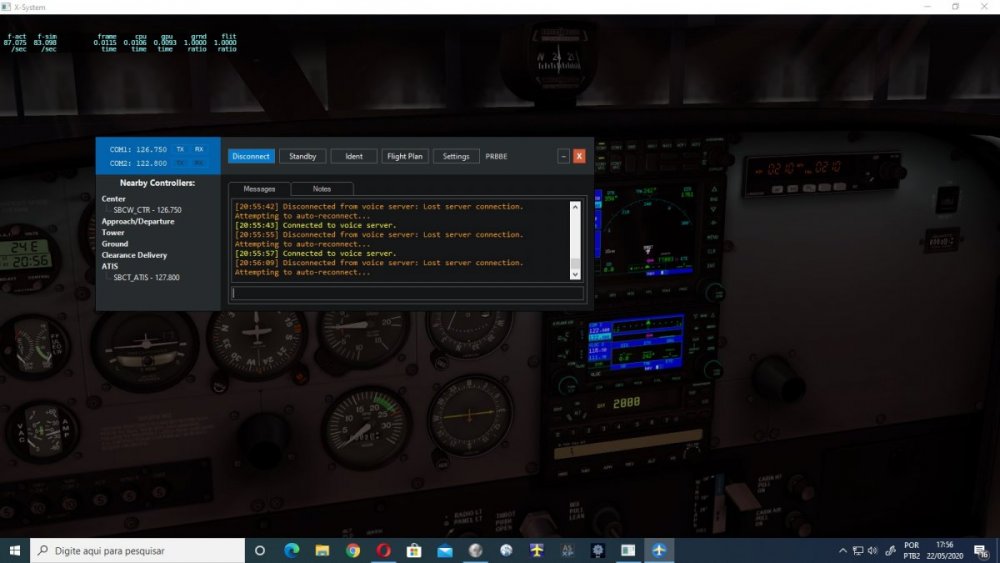Launch Microsoft Edge from taskbar
1000x563 pixels.
[291, 550]
